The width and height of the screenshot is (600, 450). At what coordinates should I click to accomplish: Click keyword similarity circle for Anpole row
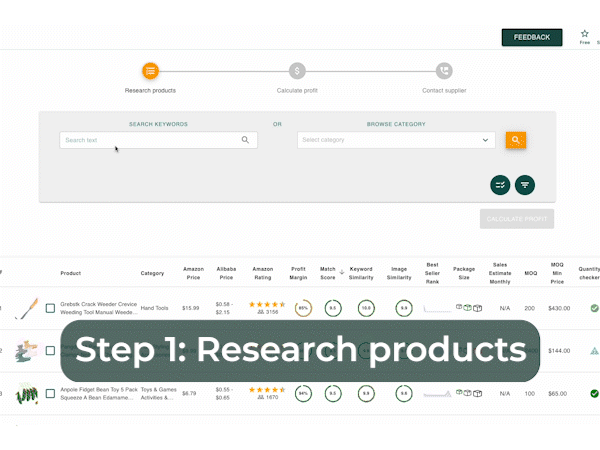pyautogui.click(x=366, y=393)
